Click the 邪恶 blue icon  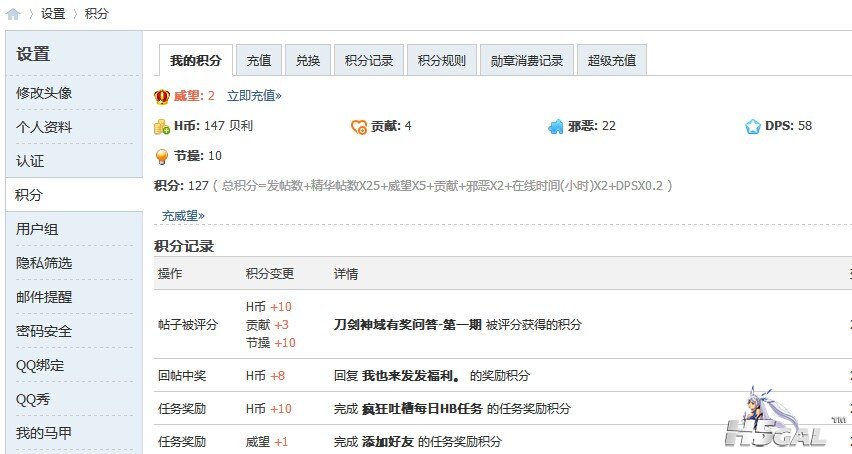pyautogui.click(x=556, y=127)
